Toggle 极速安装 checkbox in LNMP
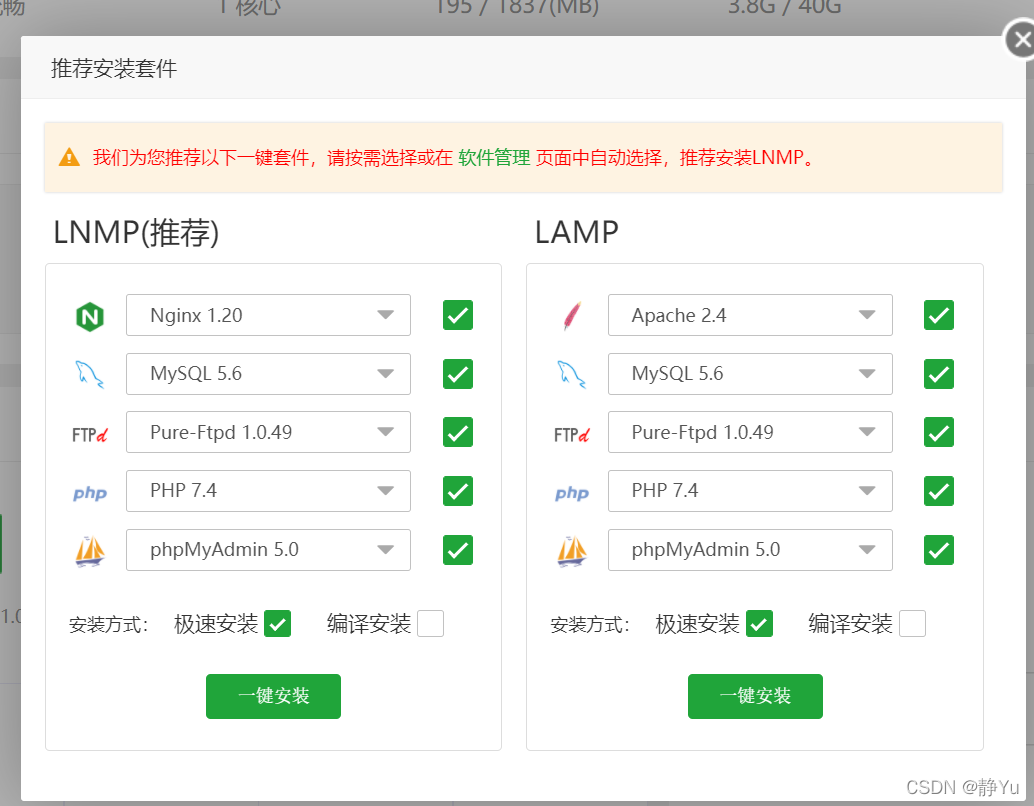Viewport: 1034px width, 806px height. point(278,623)
